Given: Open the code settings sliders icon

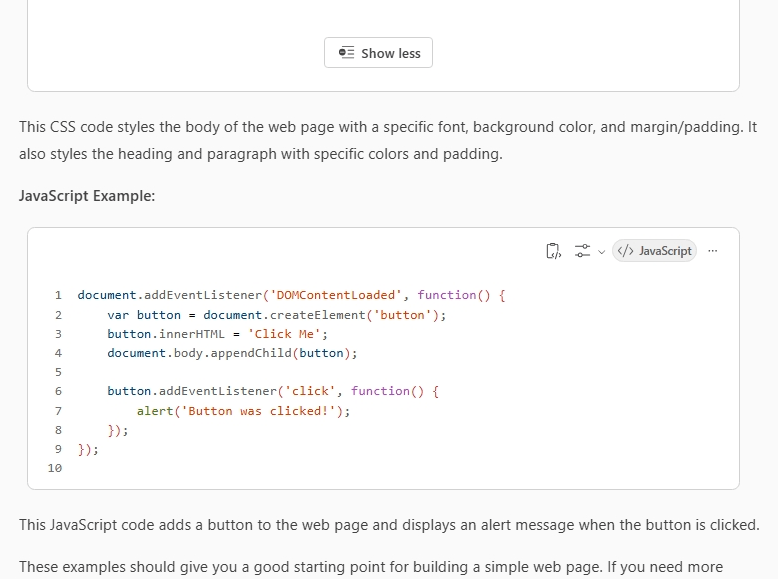Looking at the screenshot, I should click(583, 251).
